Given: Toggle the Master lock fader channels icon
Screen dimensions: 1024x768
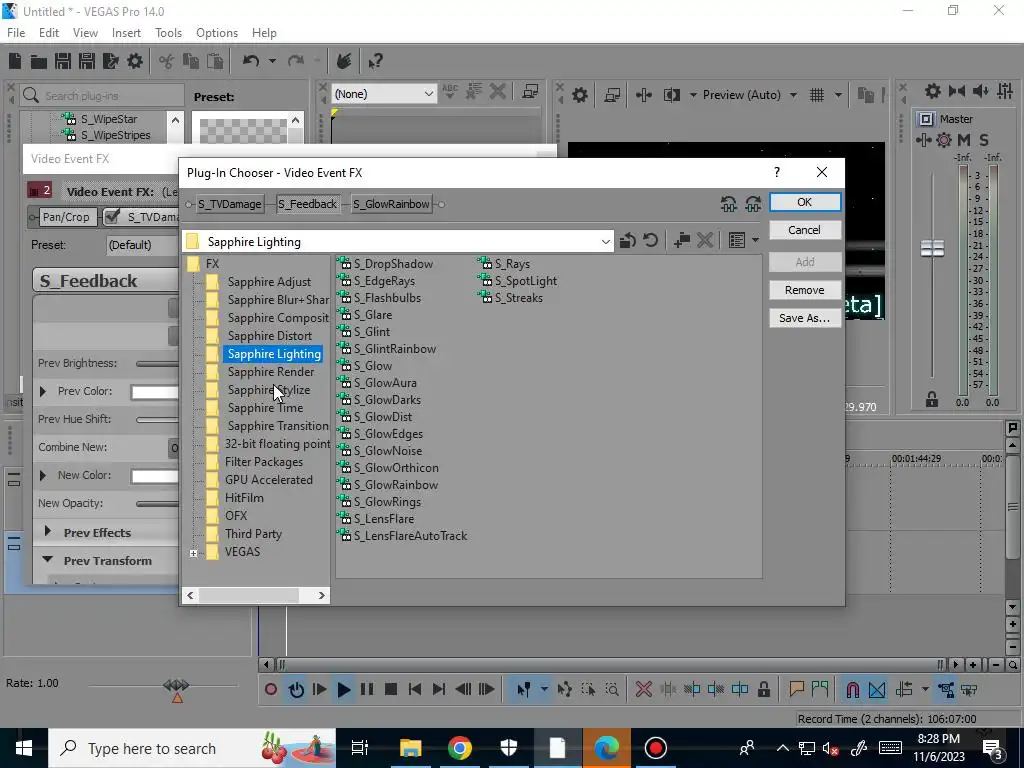Looking at the screenshot, I should (x=931, y=400).
